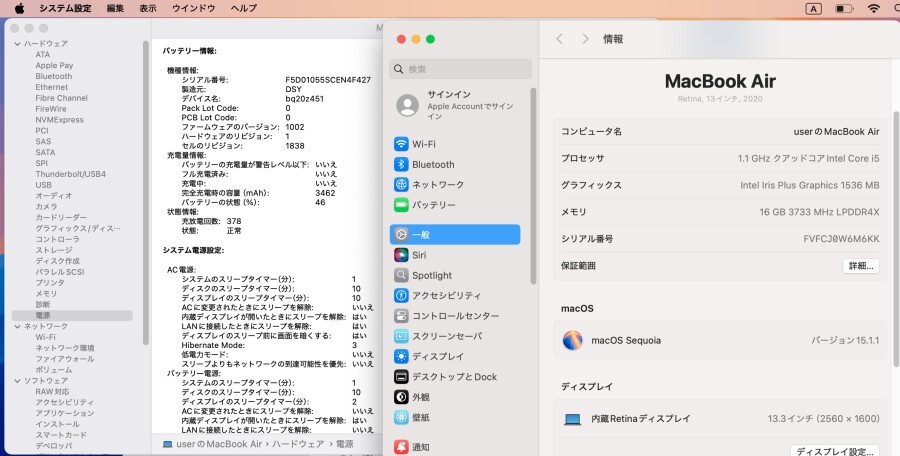Open the 通知 bell icon
Viewport: 900px width, 456px height.
(401, 447)
